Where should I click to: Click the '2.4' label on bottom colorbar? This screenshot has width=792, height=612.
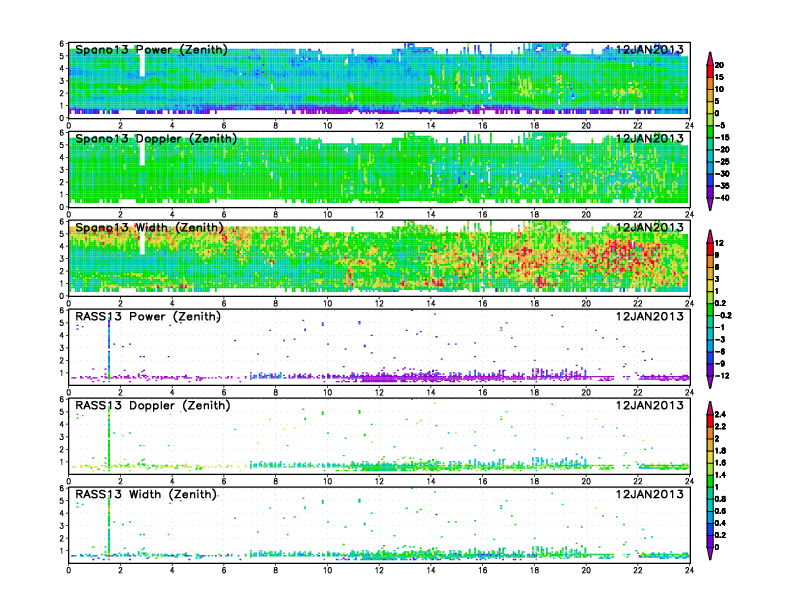click(x=720, y=415)
